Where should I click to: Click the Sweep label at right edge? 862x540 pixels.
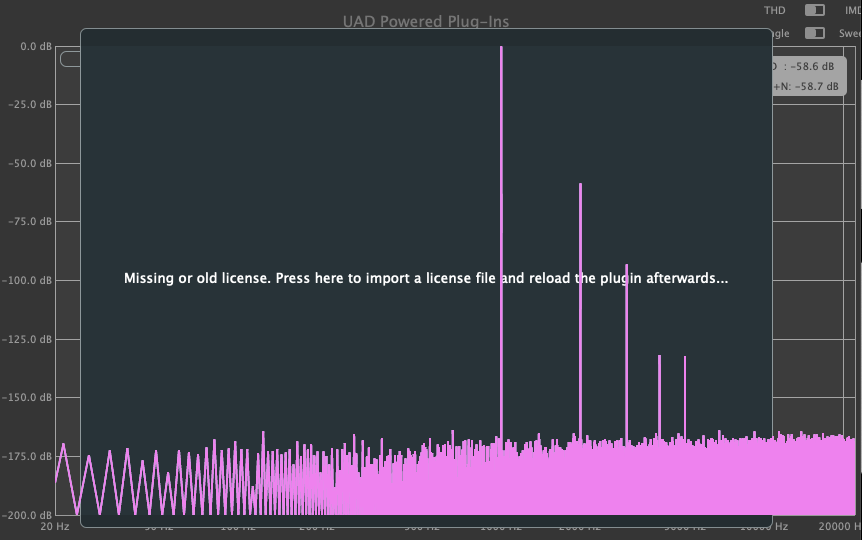tap(850, 33)
